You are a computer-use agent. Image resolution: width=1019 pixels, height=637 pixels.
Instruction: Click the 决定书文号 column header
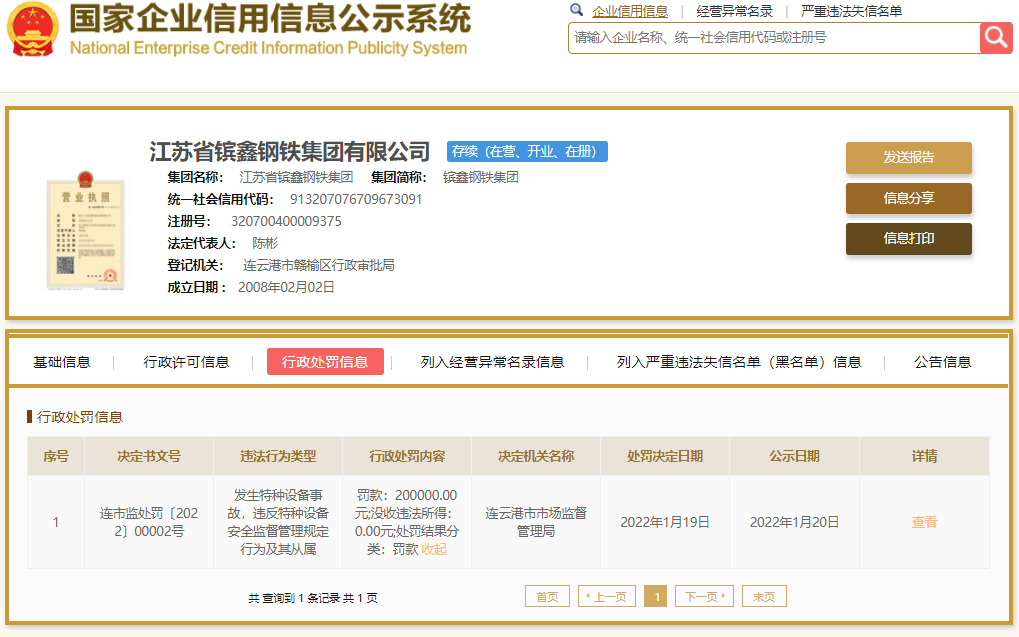pyautogui.click(x=149, y=456)
